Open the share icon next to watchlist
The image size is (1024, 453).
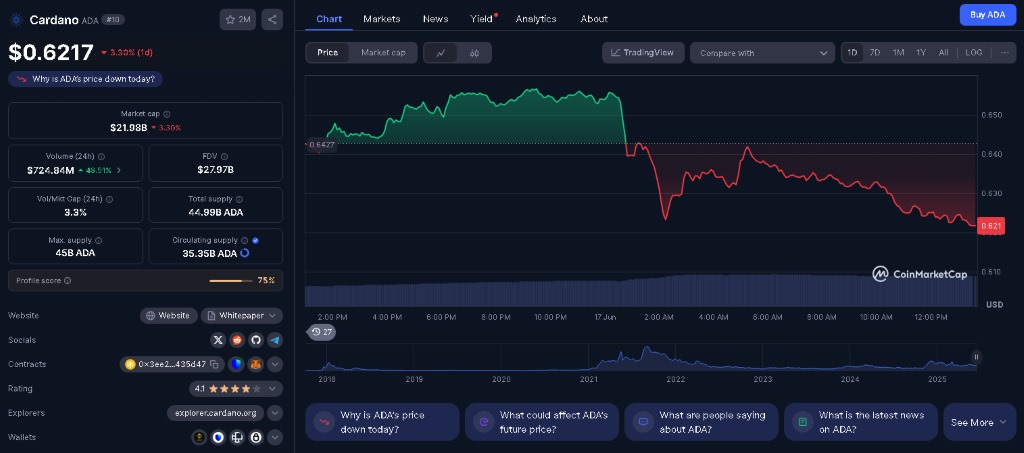click(272, 20)
